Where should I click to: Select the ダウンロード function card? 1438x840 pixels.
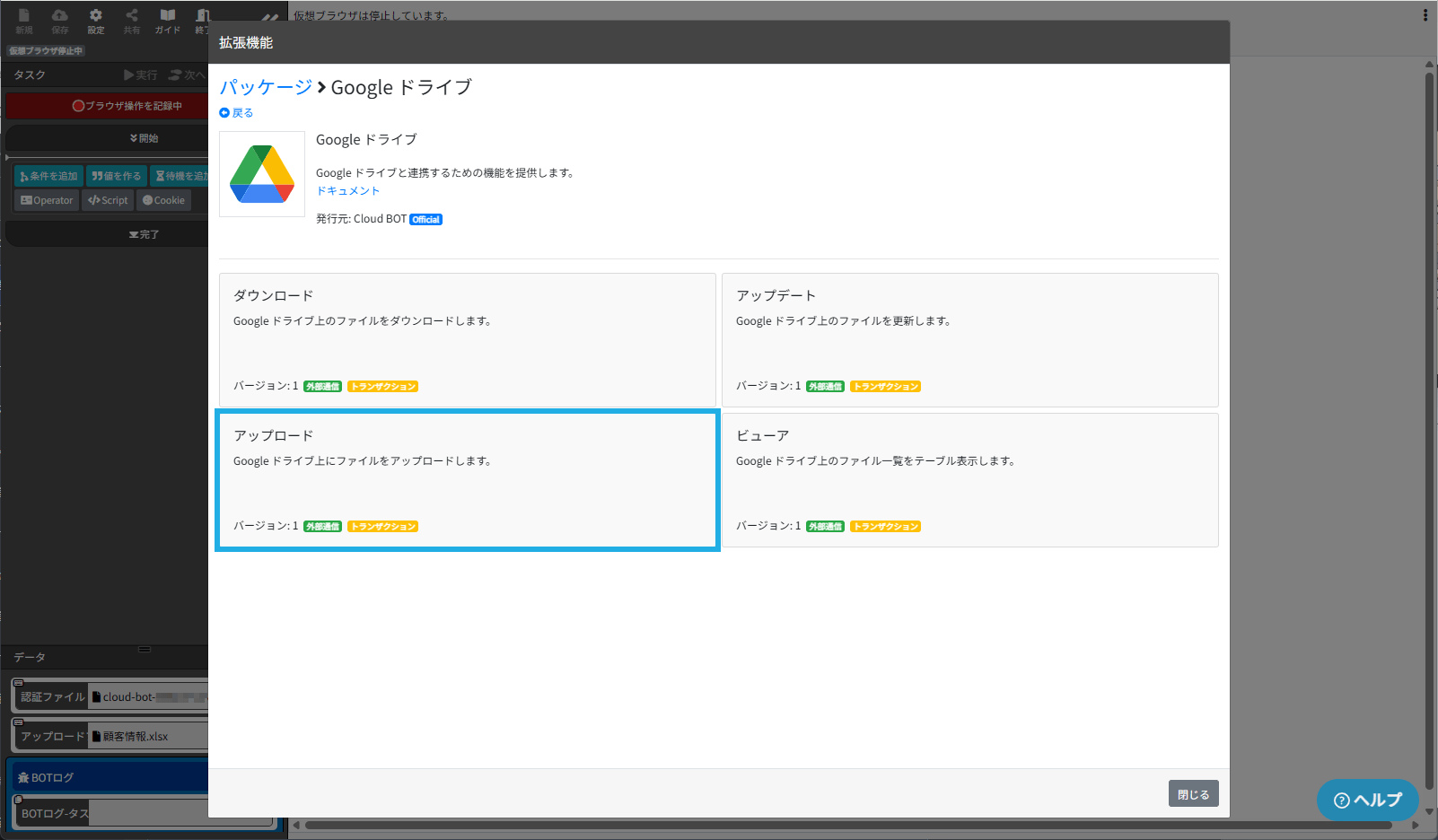(x=468, y=340)
